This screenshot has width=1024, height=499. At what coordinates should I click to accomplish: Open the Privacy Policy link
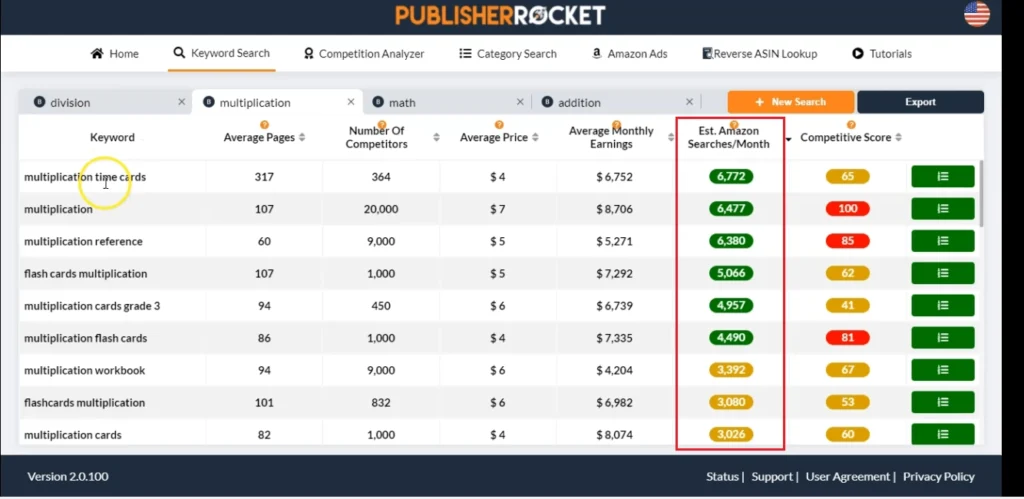(938, 477)
